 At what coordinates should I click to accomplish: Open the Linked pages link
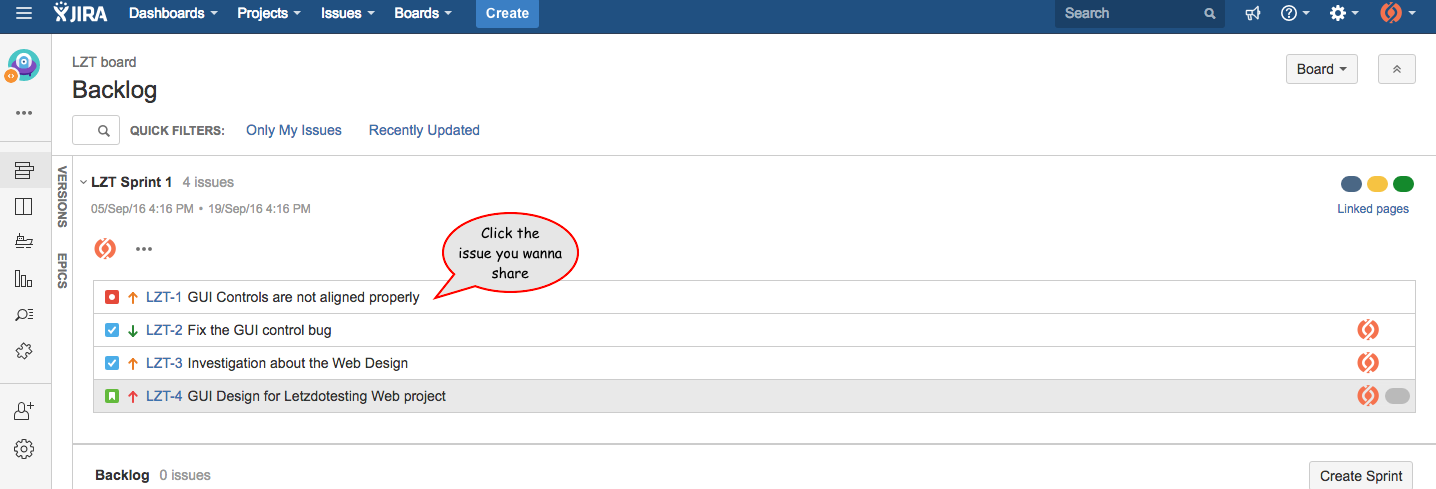1373,209
